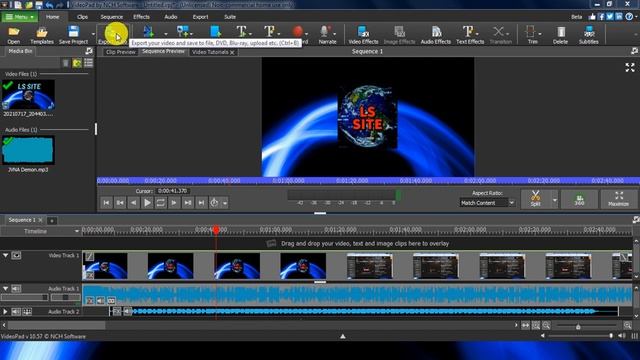Open the Templates tool

(42, 34)
